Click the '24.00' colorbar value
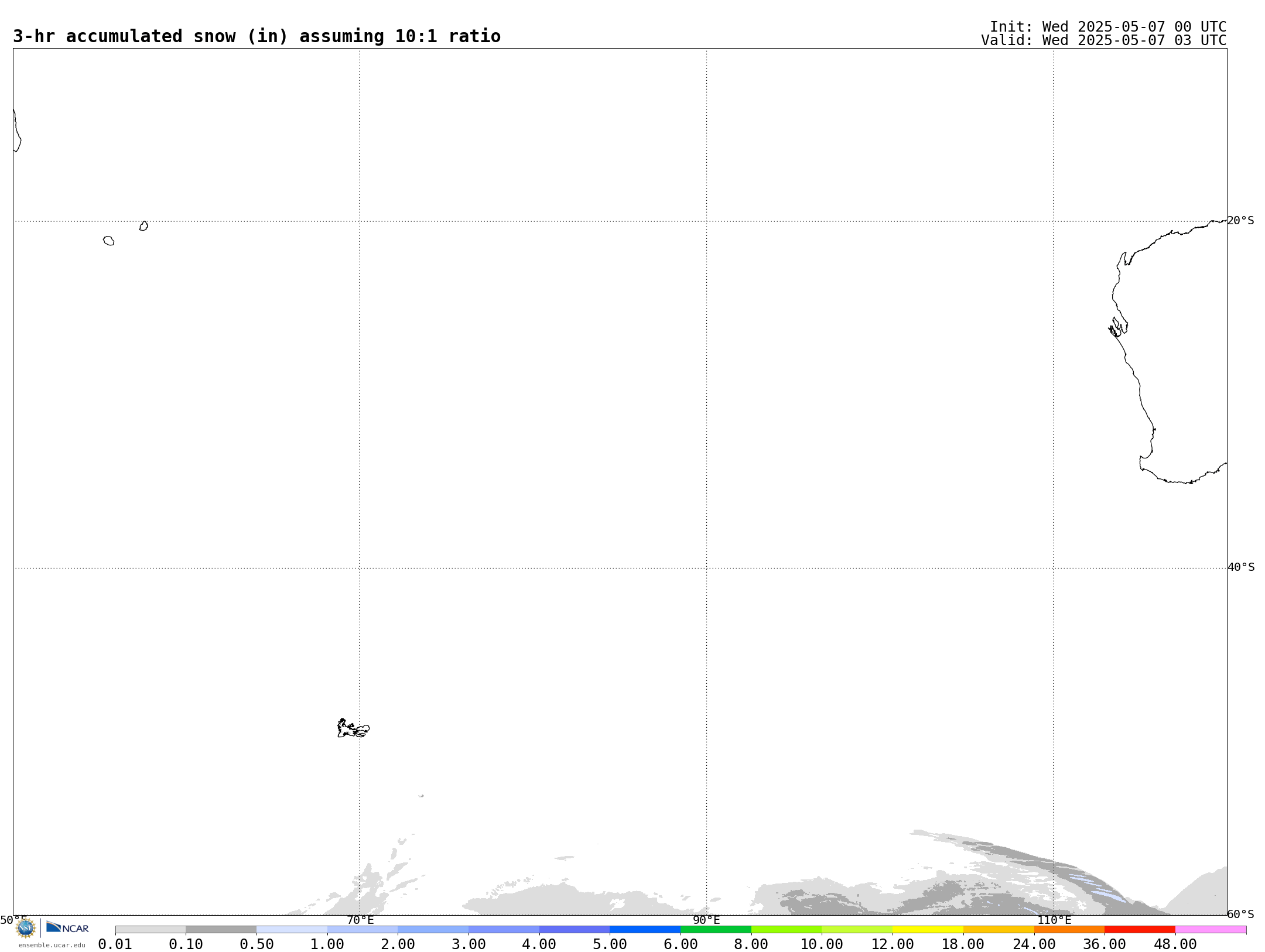This screenshot has width=1265, height=952. [1034, 944]
